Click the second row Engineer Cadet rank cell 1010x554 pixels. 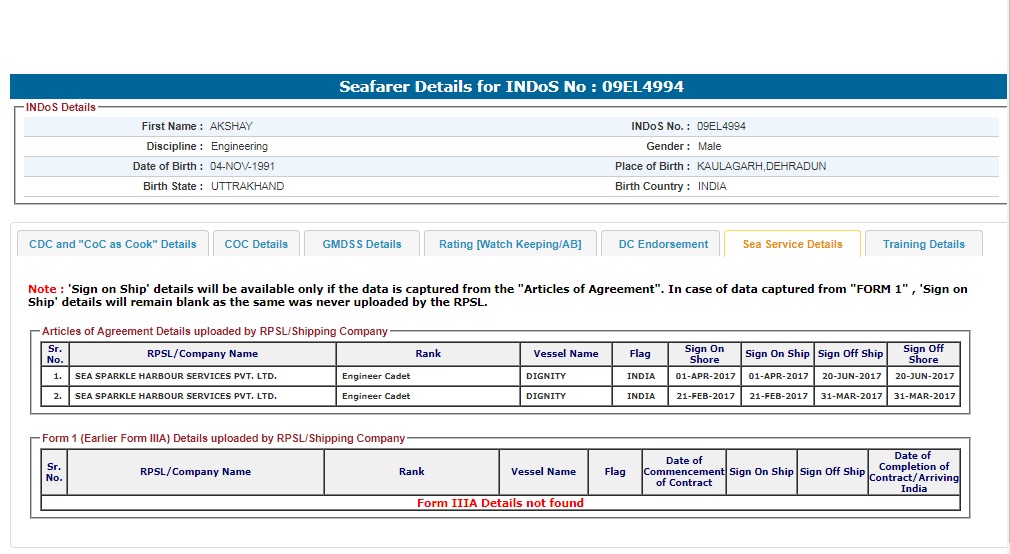click(376, 396)
